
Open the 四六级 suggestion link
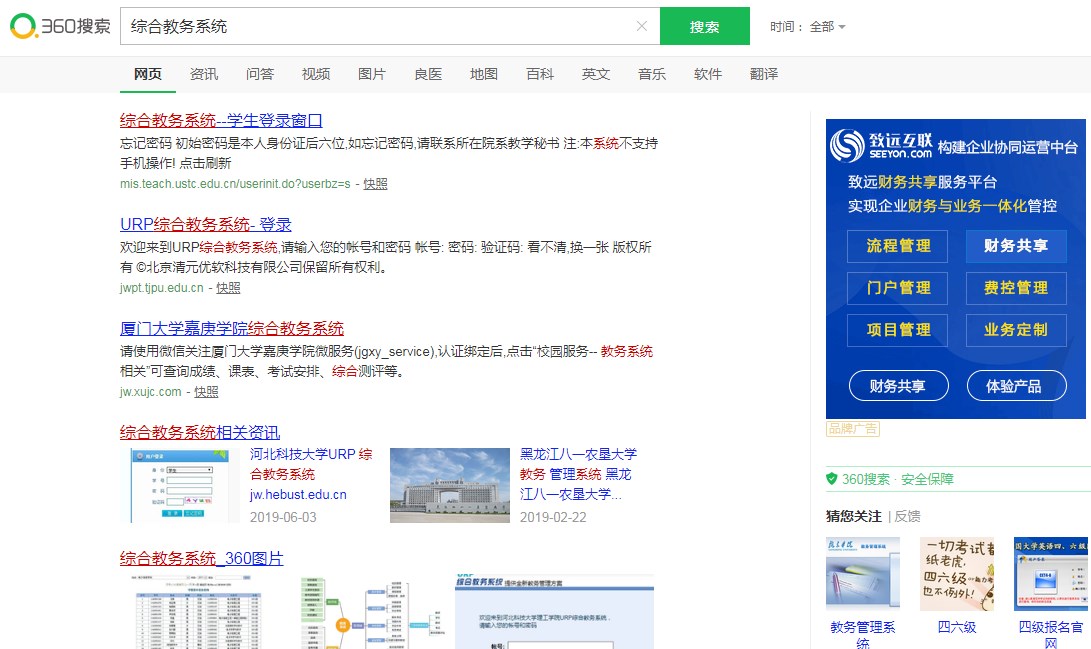(957, 627)
